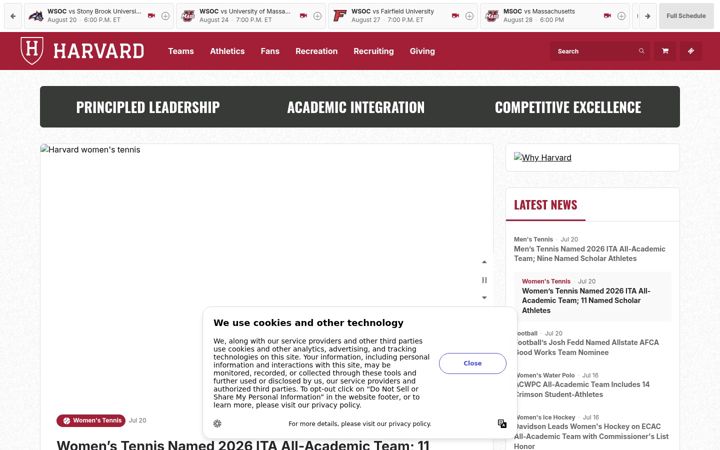Open the Why Harvard link

543,158
